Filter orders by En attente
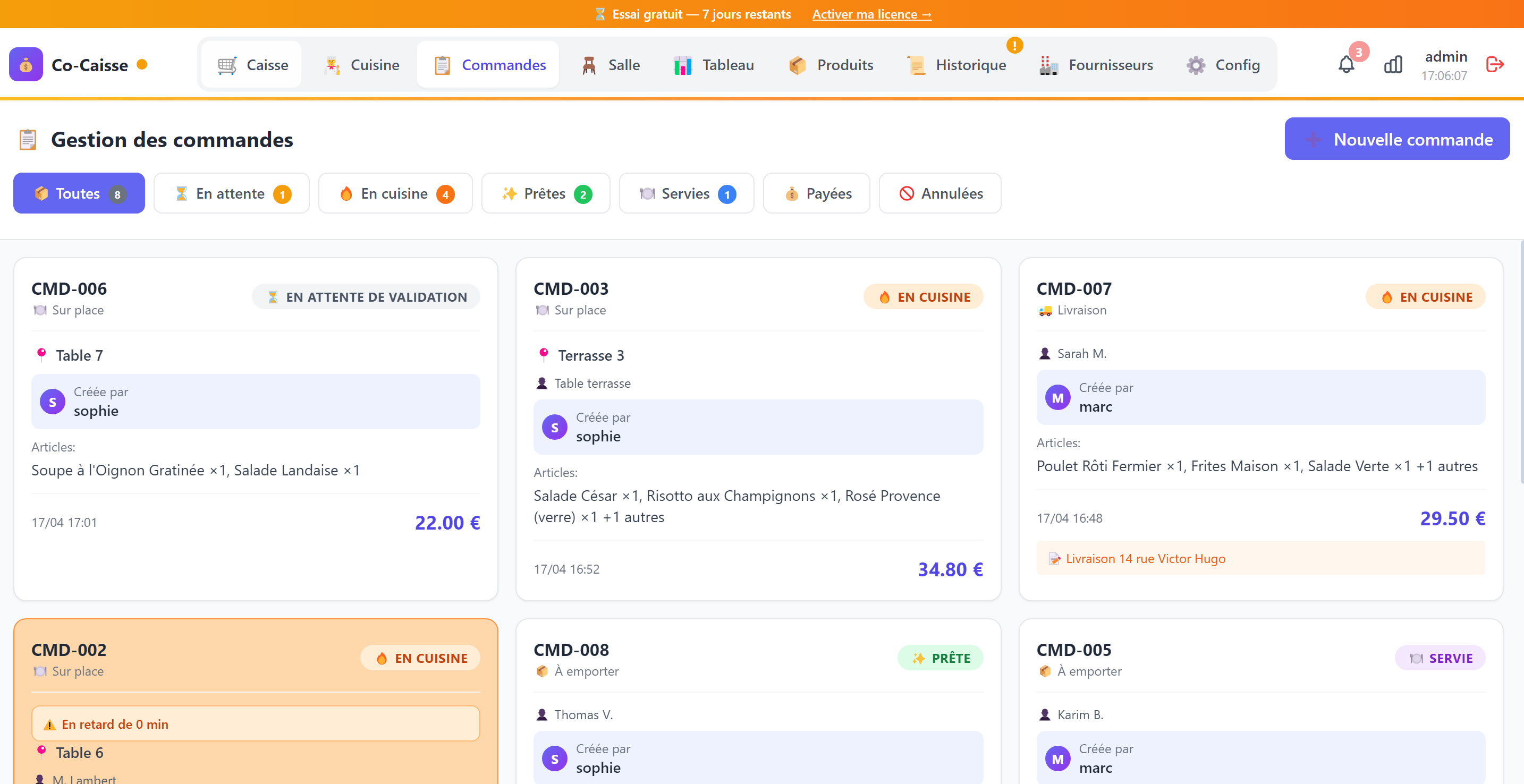 [231, 193]
